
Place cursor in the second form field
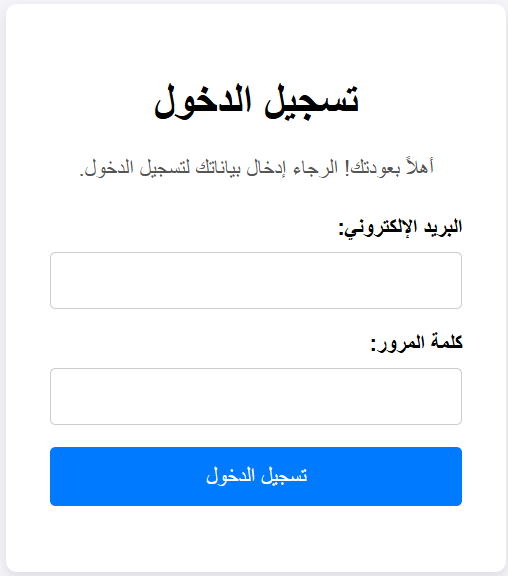[256, 396]
